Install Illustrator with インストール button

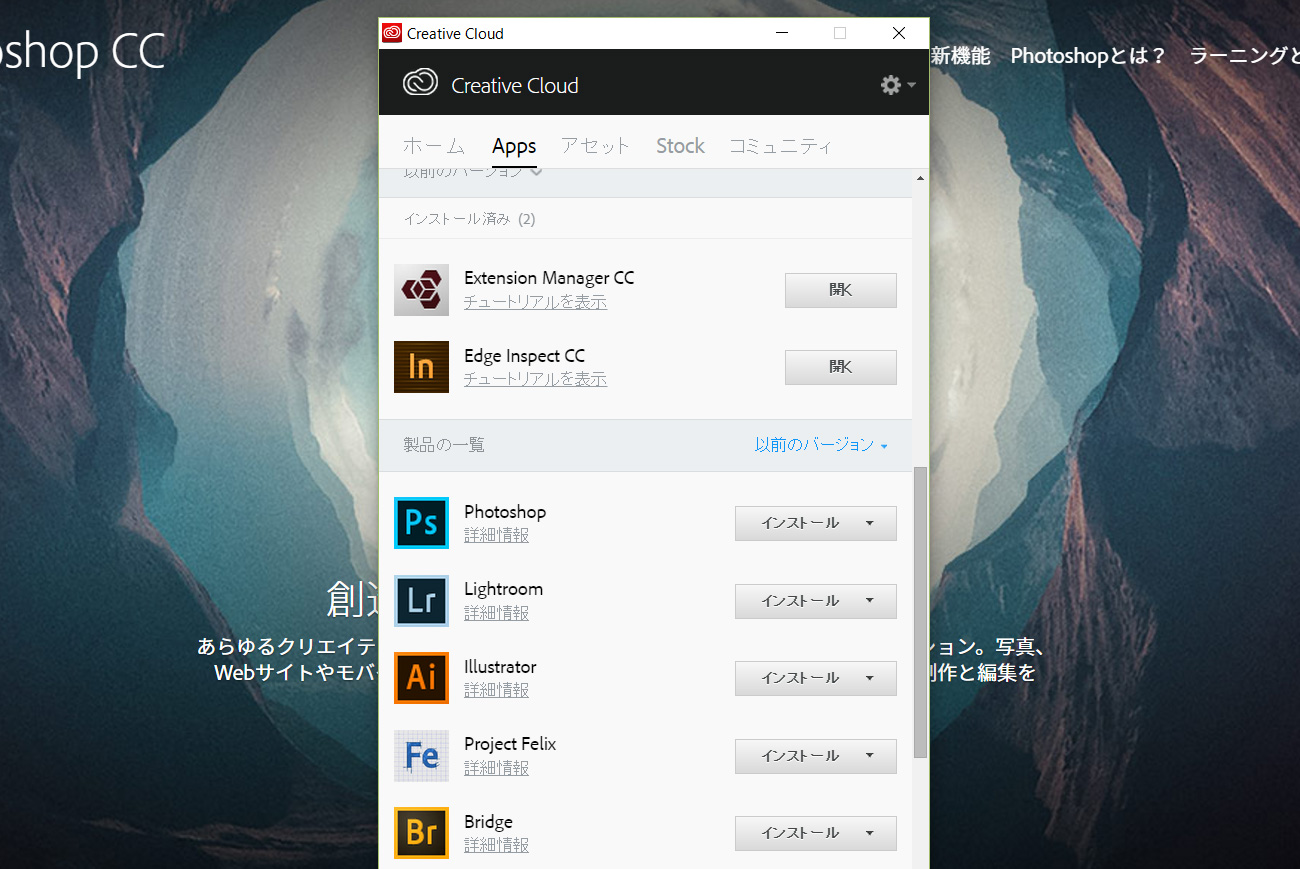[798, 678]
